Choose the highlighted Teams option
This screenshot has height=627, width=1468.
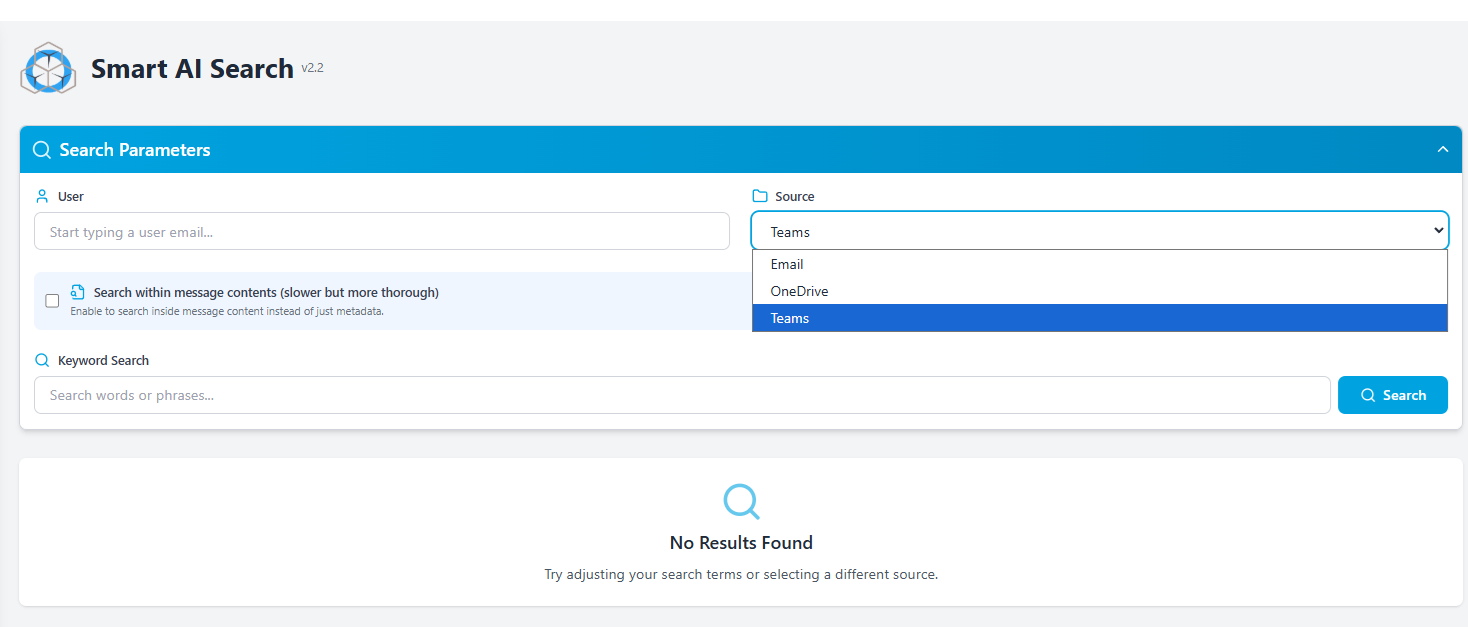click(790, 318)
